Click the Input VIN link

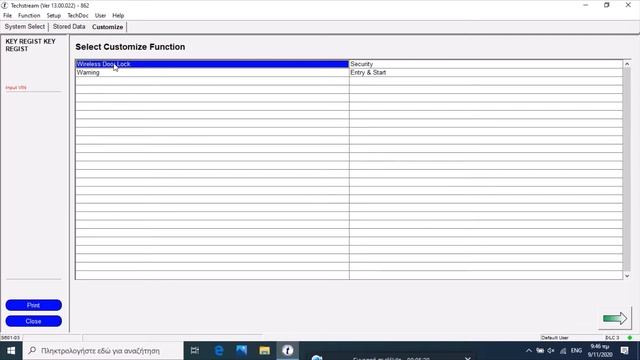click(x=16, y=88)
